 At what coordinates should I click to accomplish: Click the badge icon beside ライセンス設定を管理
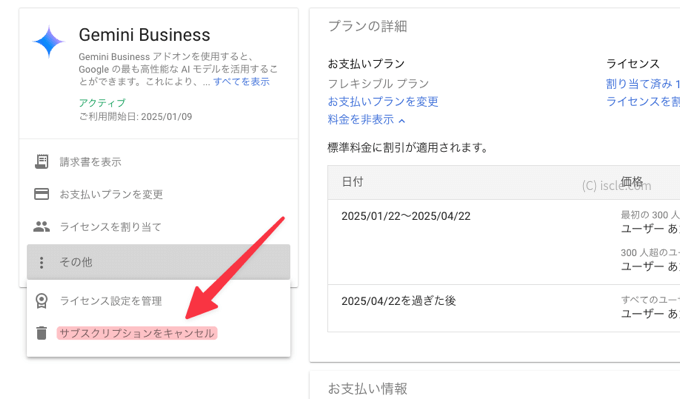42,301
